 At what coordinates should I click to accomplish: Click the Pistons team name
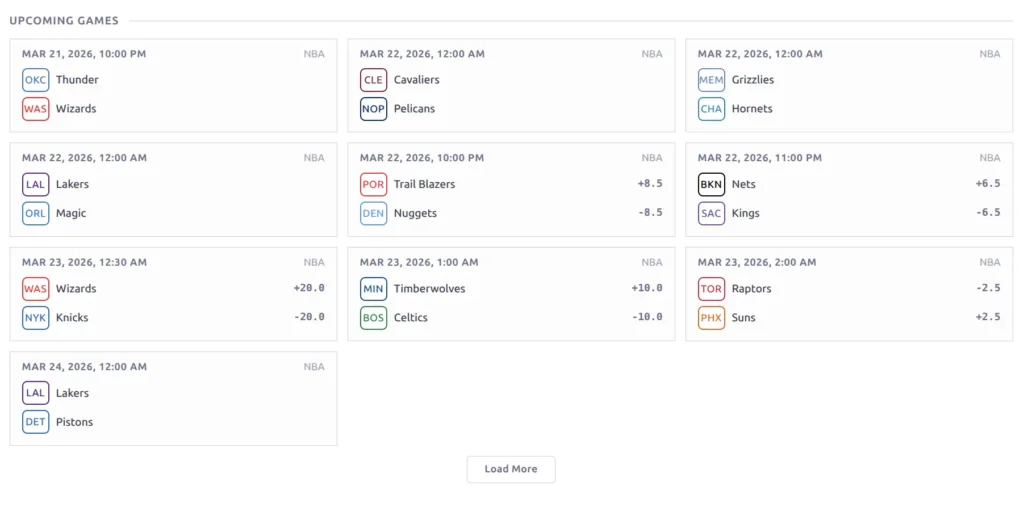click(74, 422)
